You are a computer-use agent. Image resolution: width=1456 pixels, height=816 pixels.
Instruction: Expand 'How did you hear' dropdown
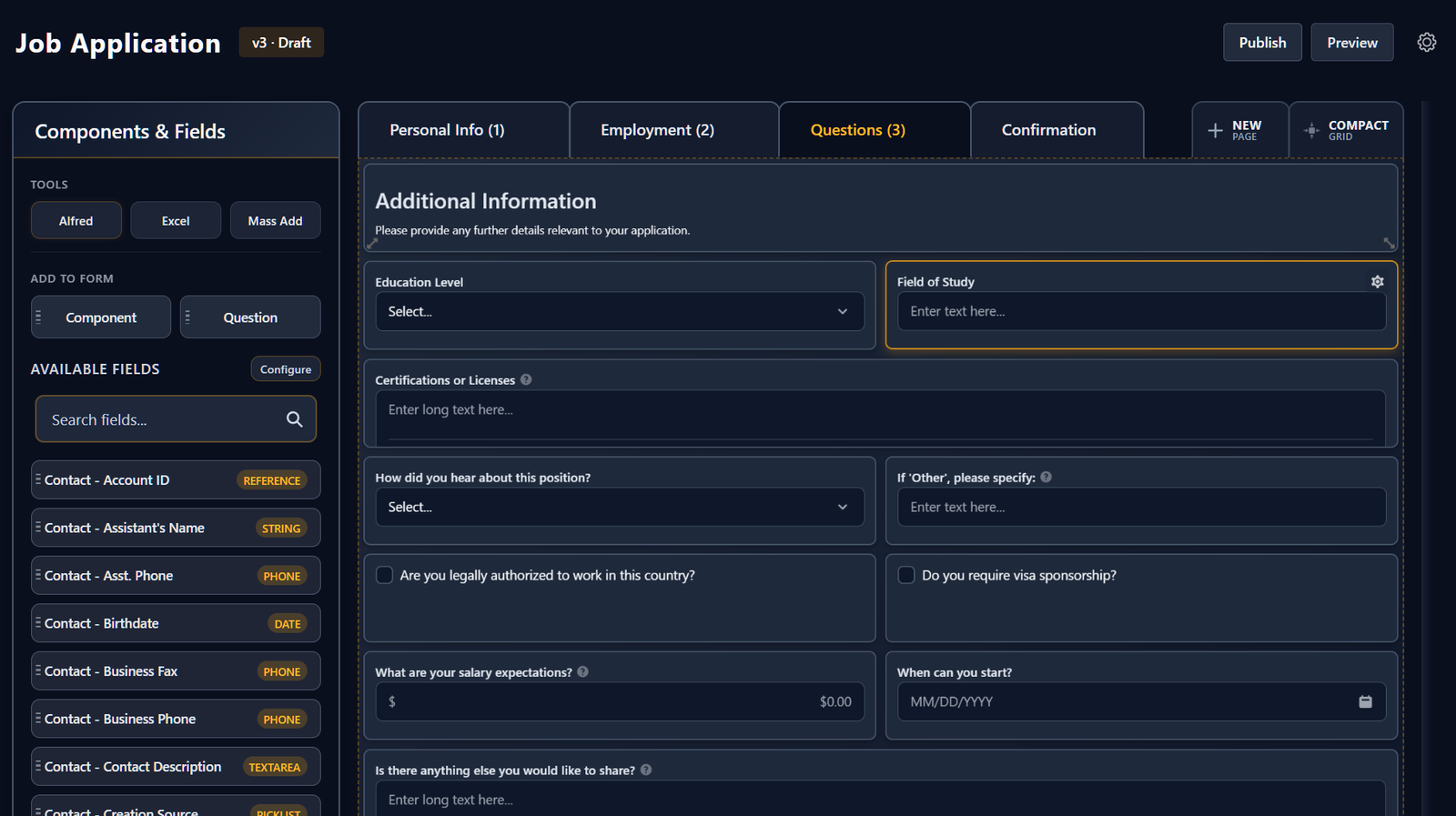click(619, 508)
